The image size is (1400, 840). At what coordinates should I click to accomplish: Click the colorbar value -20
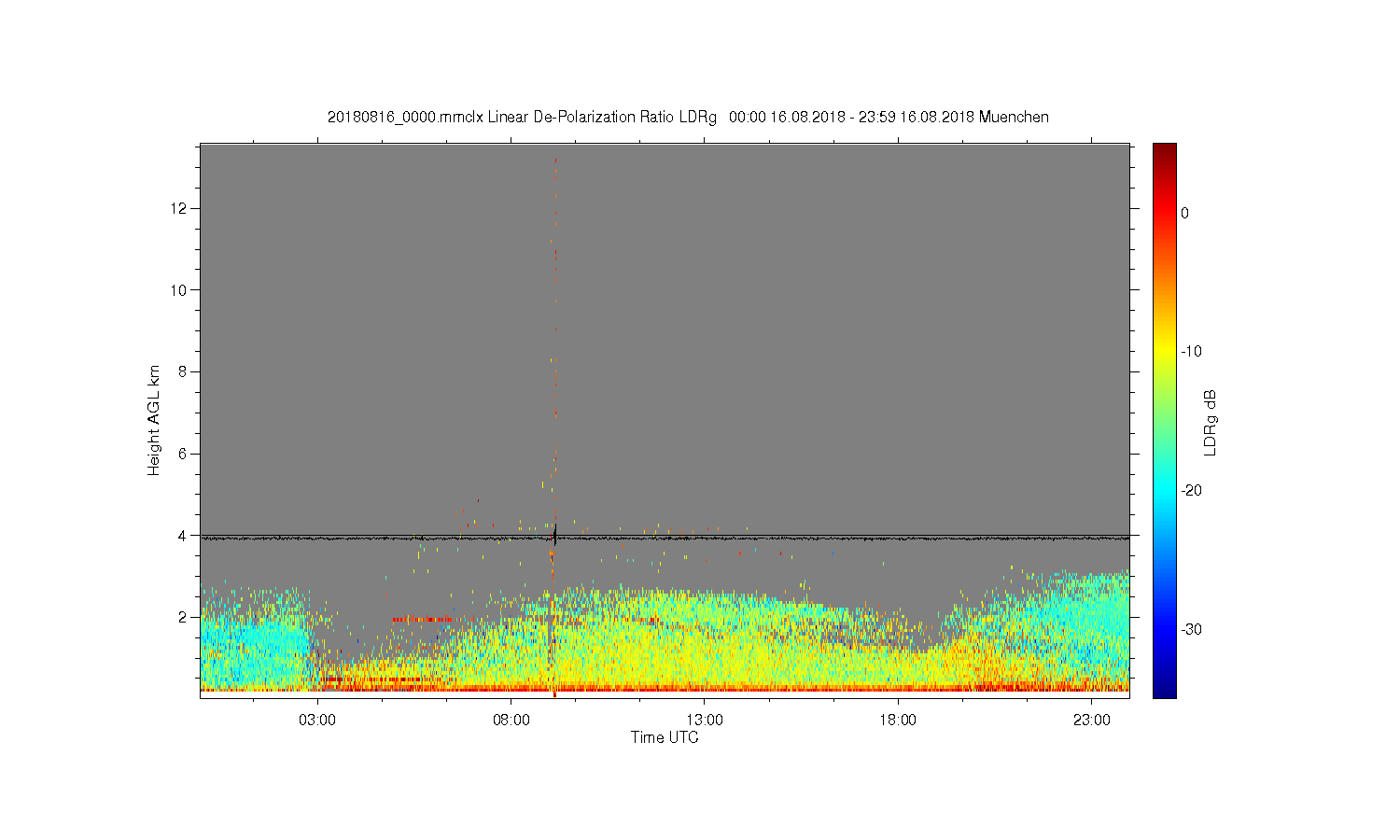[x=1190, y=491]
